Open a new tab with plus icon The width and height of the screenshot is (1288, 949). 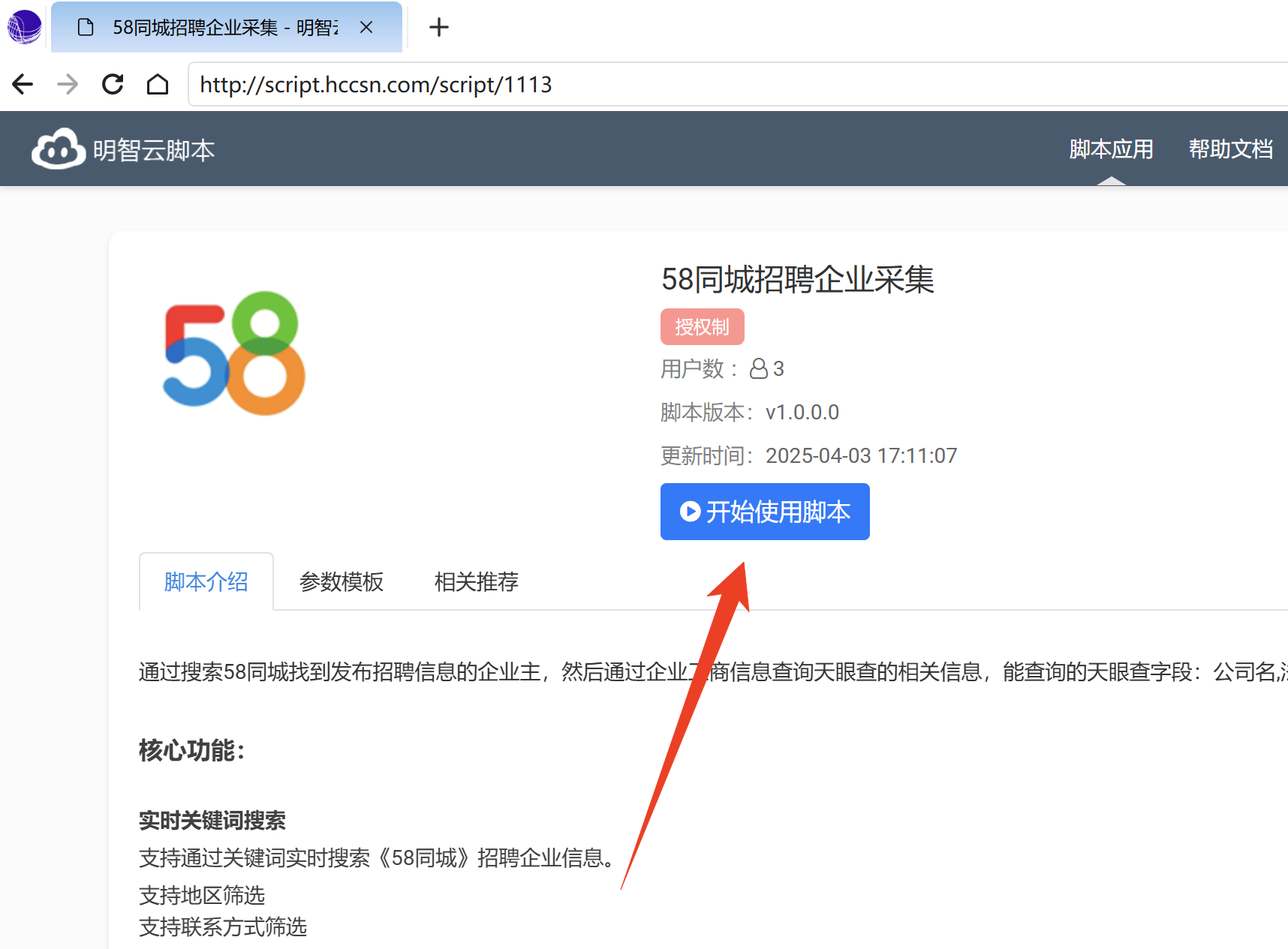[439, 28]
